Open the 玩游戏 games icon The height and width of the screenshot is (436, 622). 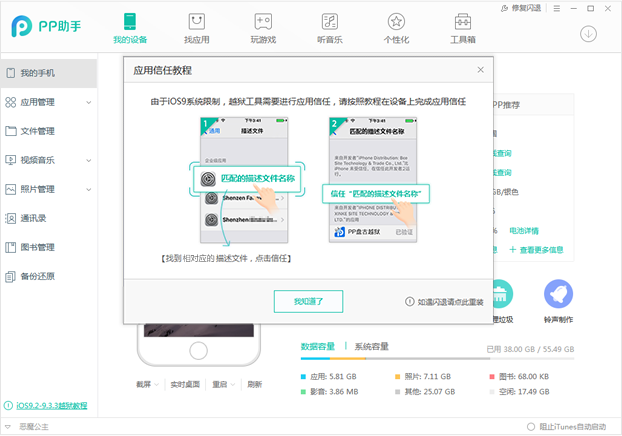coord(263,21)
